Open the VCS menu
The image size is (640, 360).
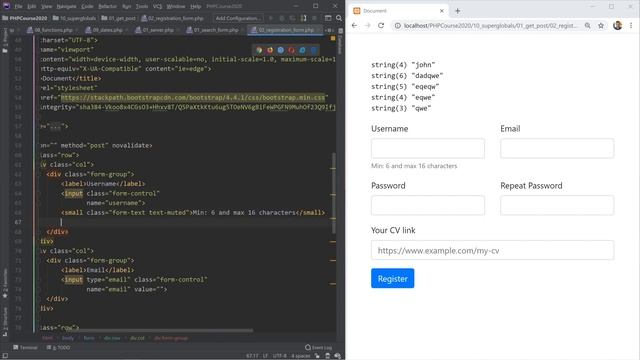click(x=157, y=6)
